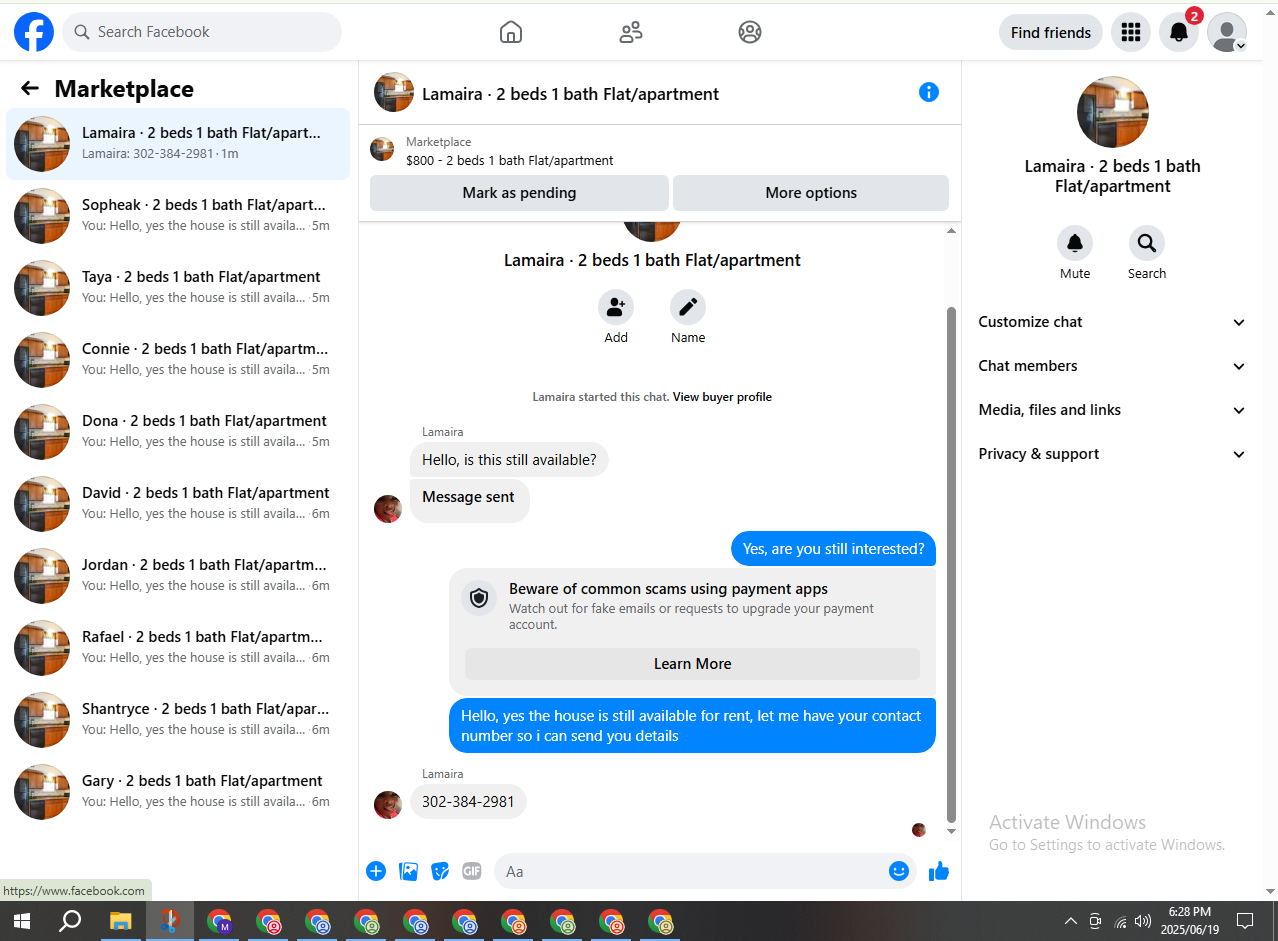1278x941 pixels.
Task: Open Shantryce conversation in list
Action: 178,720
